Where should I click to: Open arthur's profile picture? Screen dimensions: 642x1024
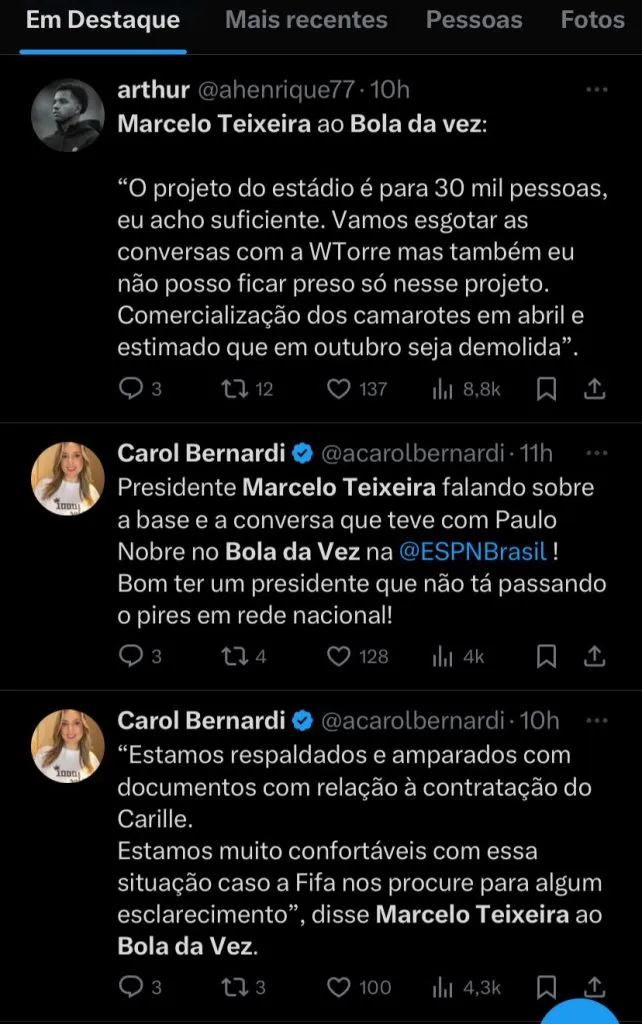coord(67,115)
